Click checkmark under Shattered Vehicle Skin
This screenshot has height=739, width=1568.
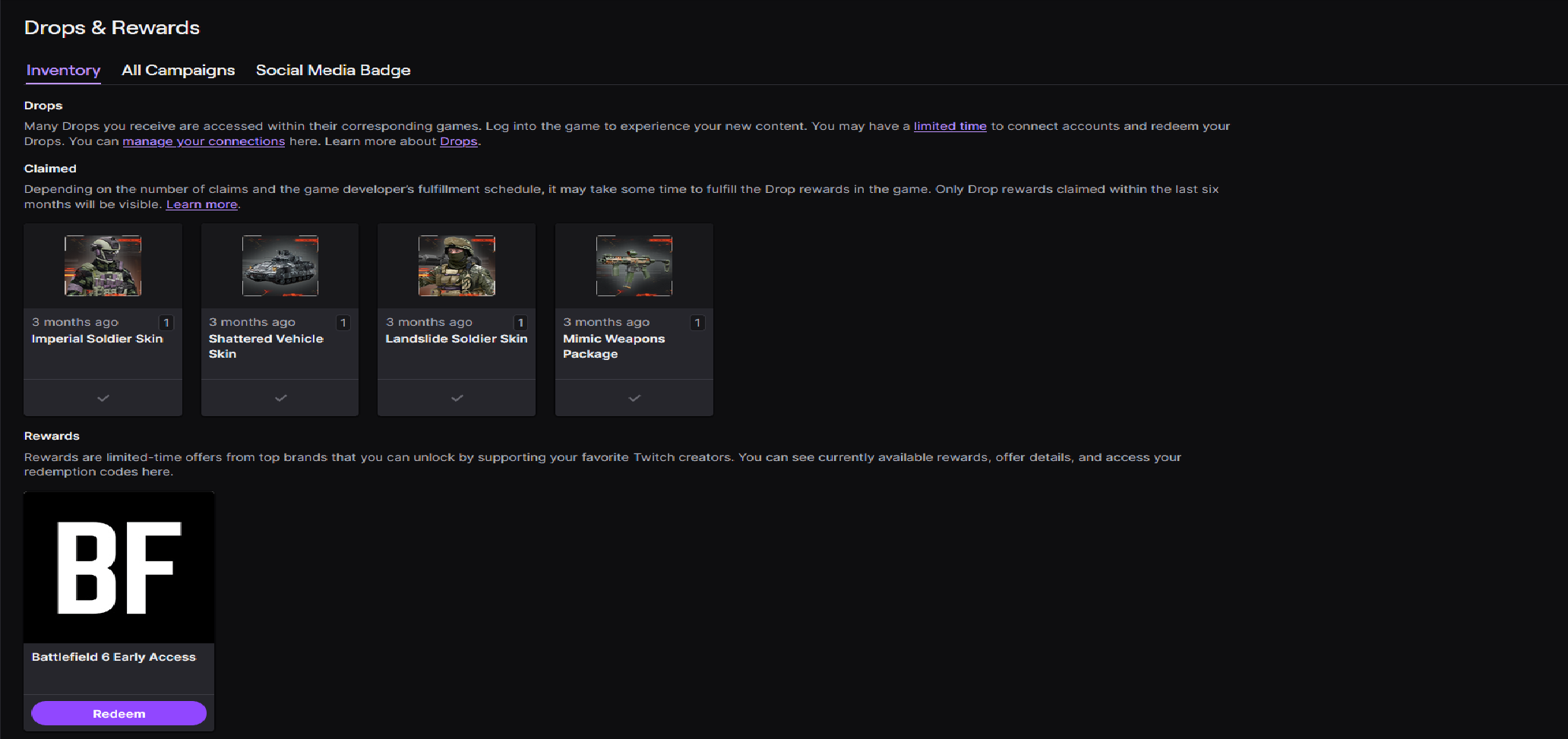pos(280,398)
